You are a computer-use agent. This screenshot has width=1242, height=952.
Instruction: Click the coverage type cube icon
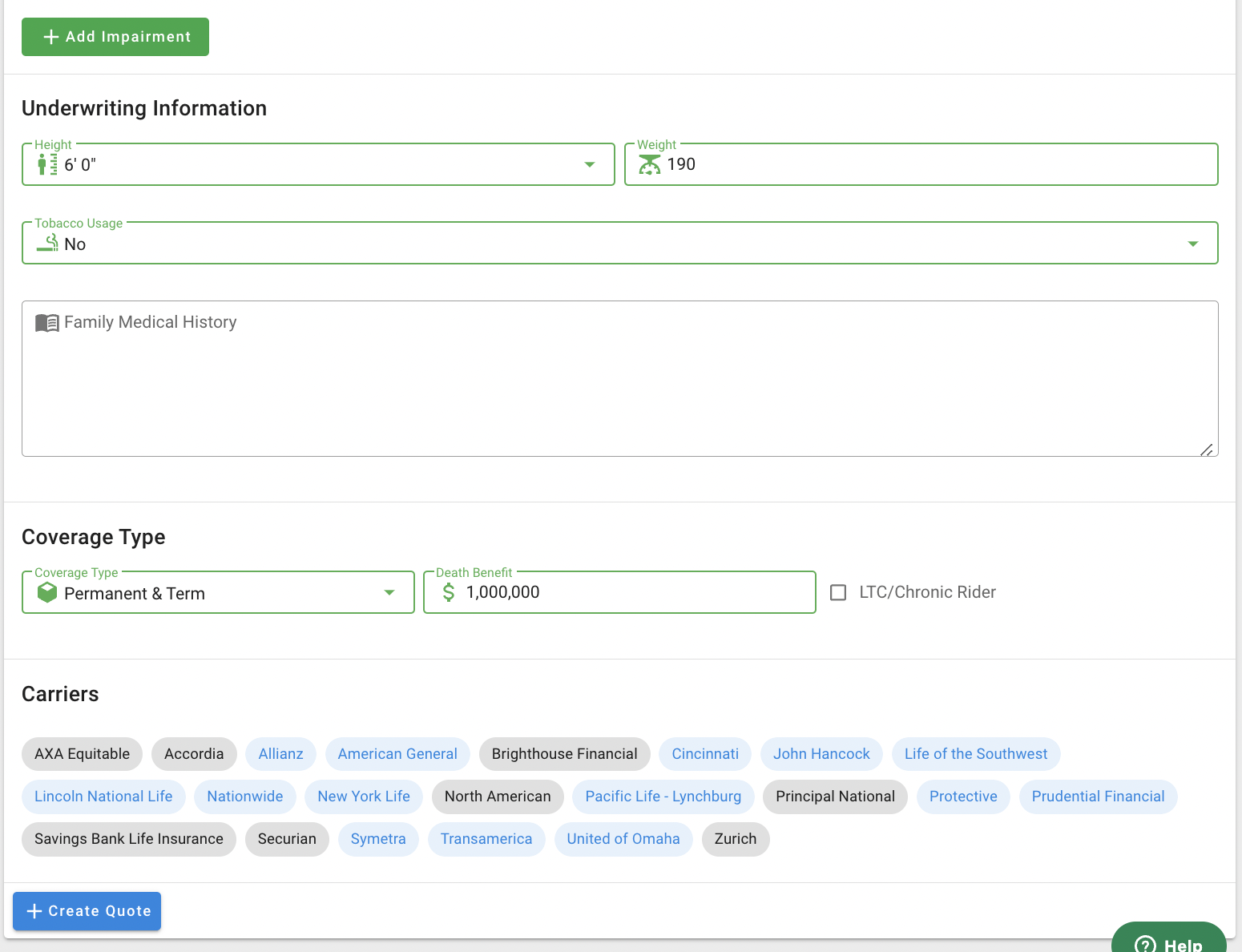click(47, 592)
